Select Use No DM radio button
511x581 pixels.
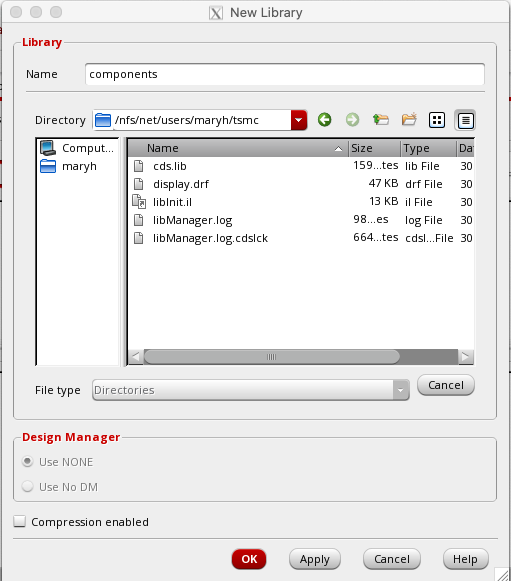27,487
